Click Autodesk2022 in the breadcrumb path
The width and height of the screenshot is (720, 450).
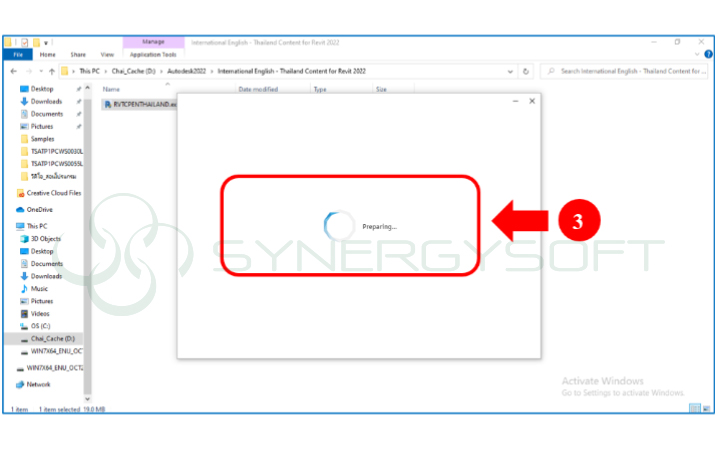[x=185, y=72]
